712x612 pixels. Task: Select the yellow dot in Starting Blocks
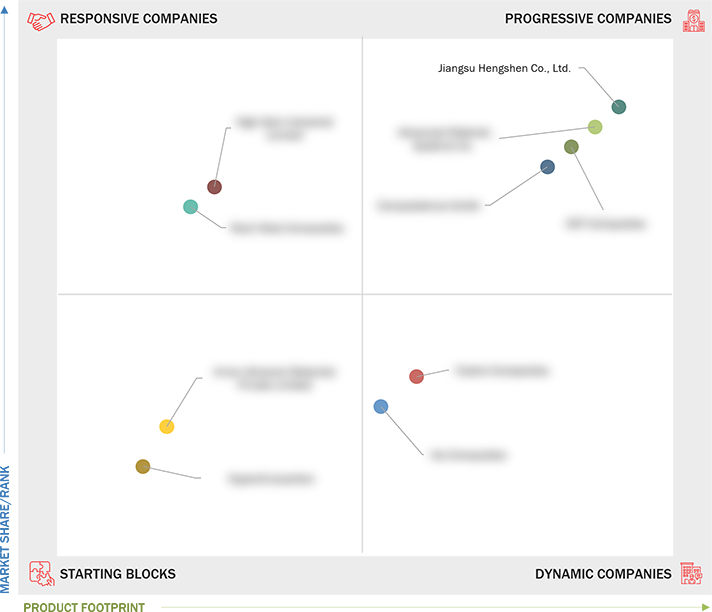pyautogui.click(x=167, y=427)
